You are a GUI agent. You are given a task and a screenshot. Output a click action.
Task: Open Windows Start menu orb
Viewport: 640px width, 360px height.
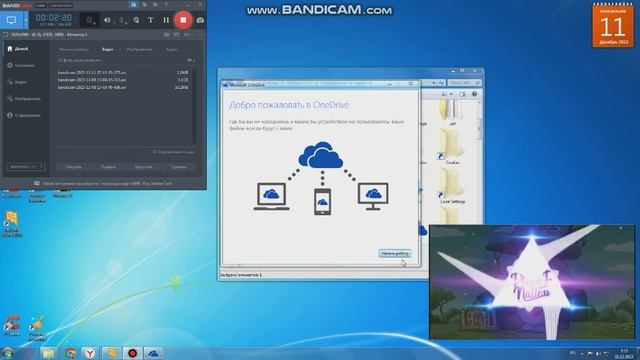click(x=8, y=353)
